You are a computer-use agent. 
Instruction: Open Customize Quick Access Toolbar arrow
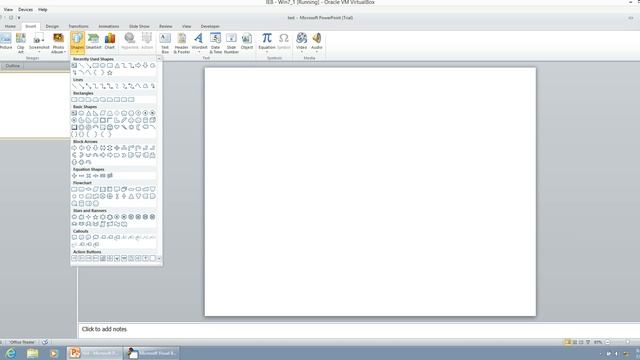point(19,18)
